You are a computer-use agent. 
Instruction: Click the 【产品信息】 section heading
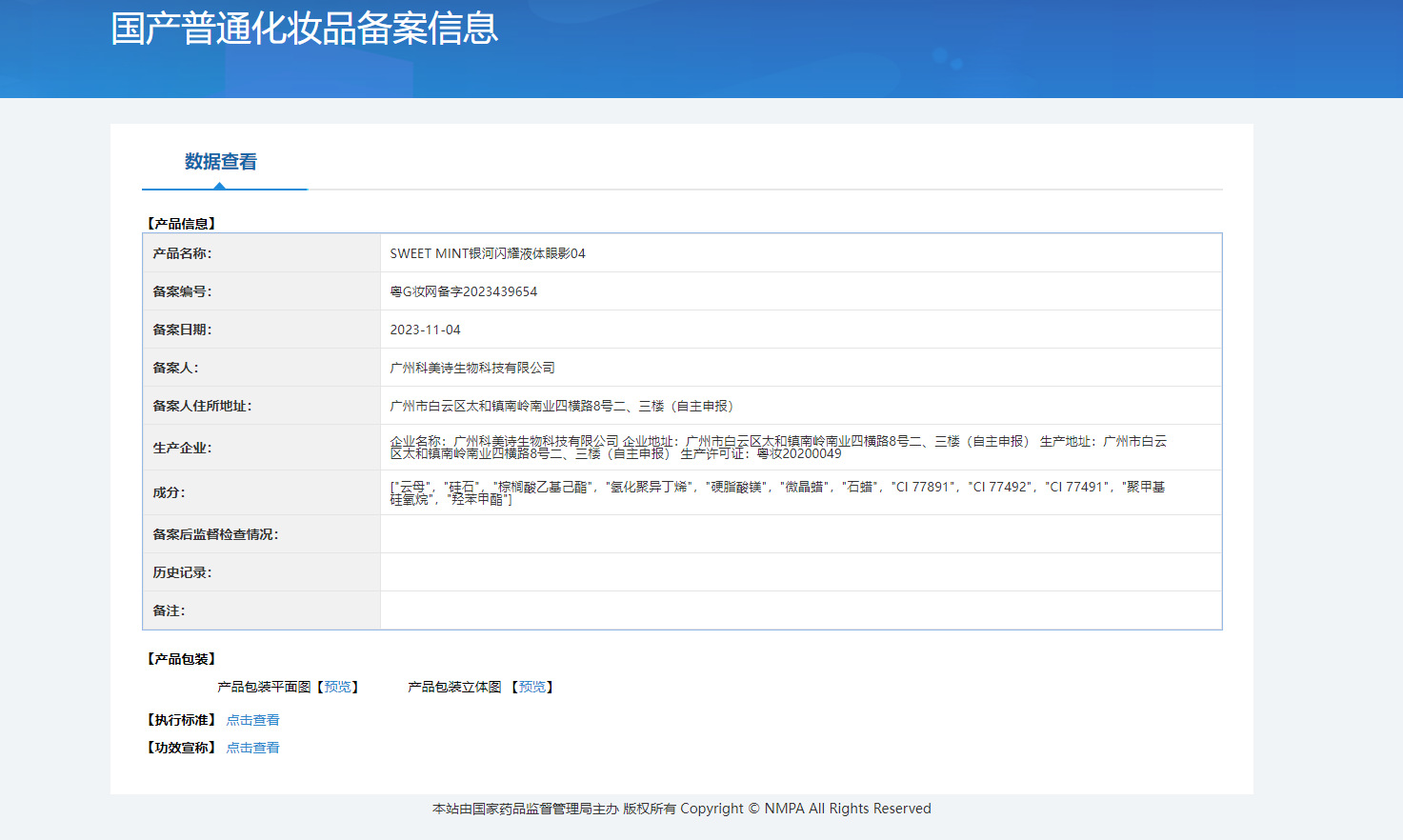click(x=181, y=224)
